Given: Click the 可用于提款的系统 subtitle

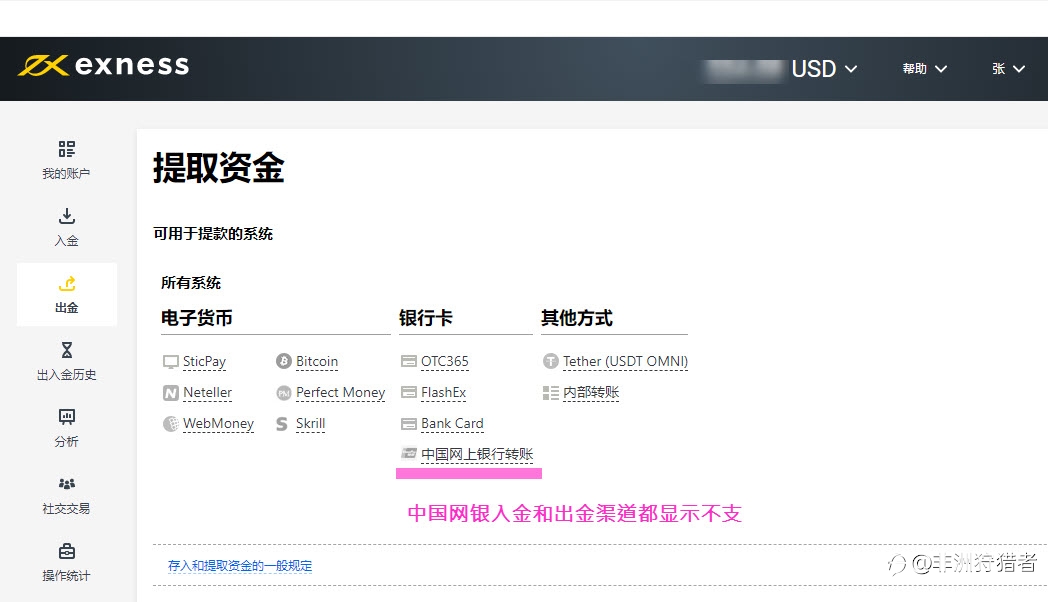Looking at the screenshot, I should pos(213,234).
